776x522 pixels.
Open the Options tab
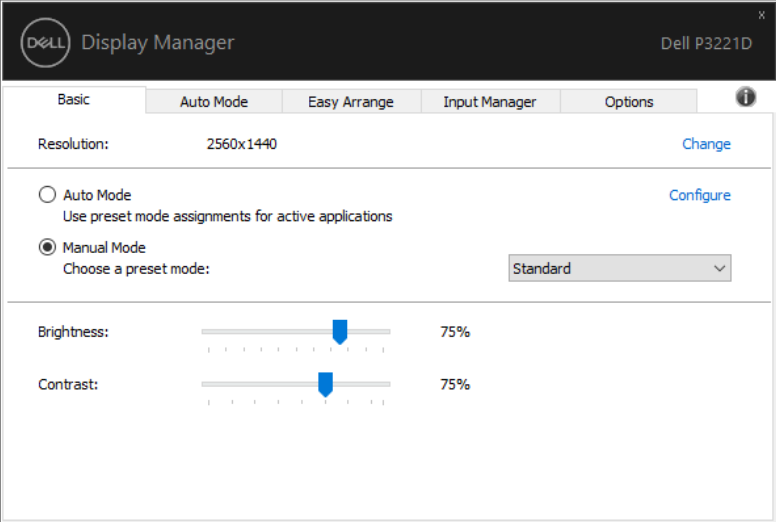tap(629, 101)
